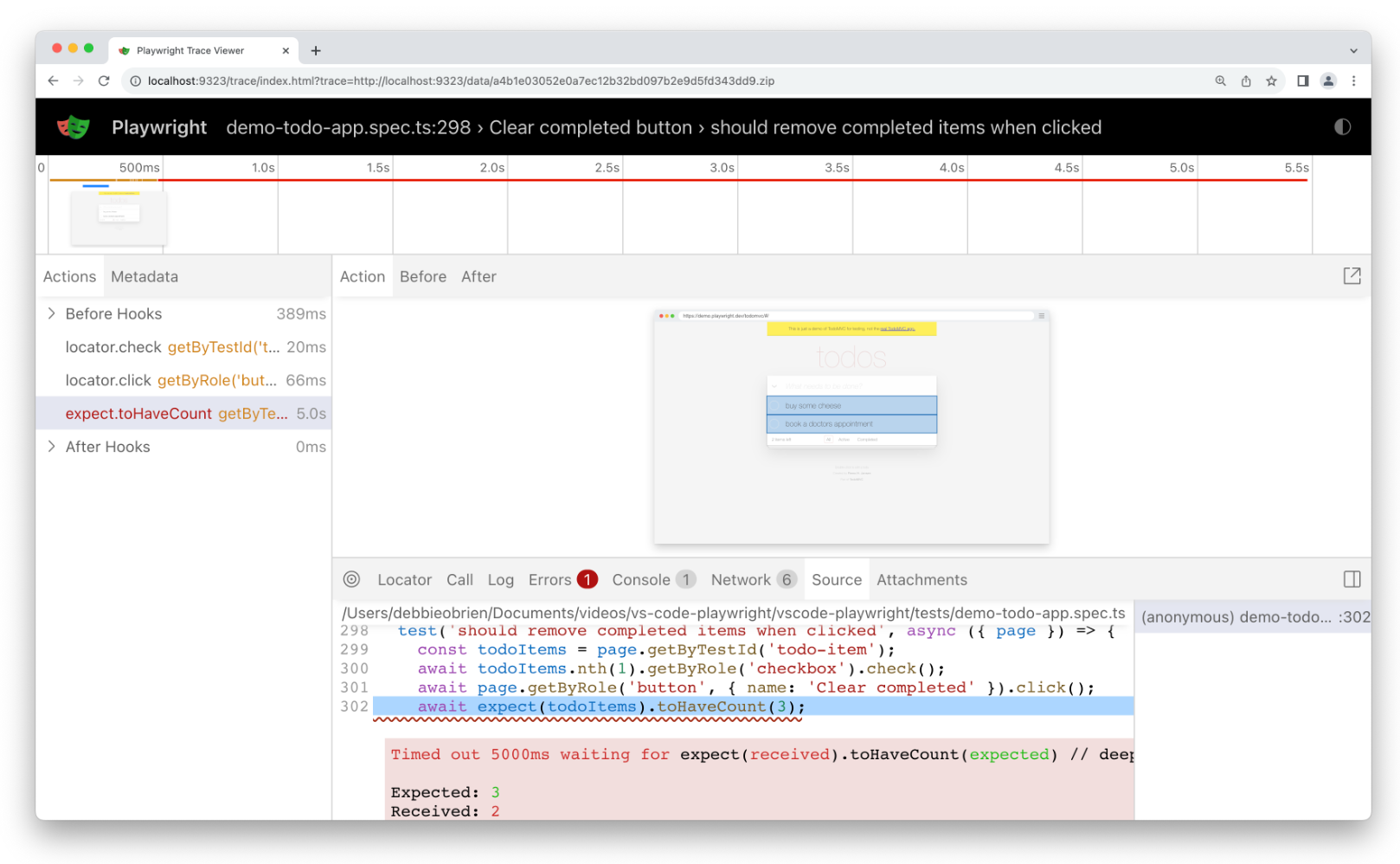Click source line 299 todoItems declaration
The width and height of the screenshot is (1400, 864).
coord(753,649)
